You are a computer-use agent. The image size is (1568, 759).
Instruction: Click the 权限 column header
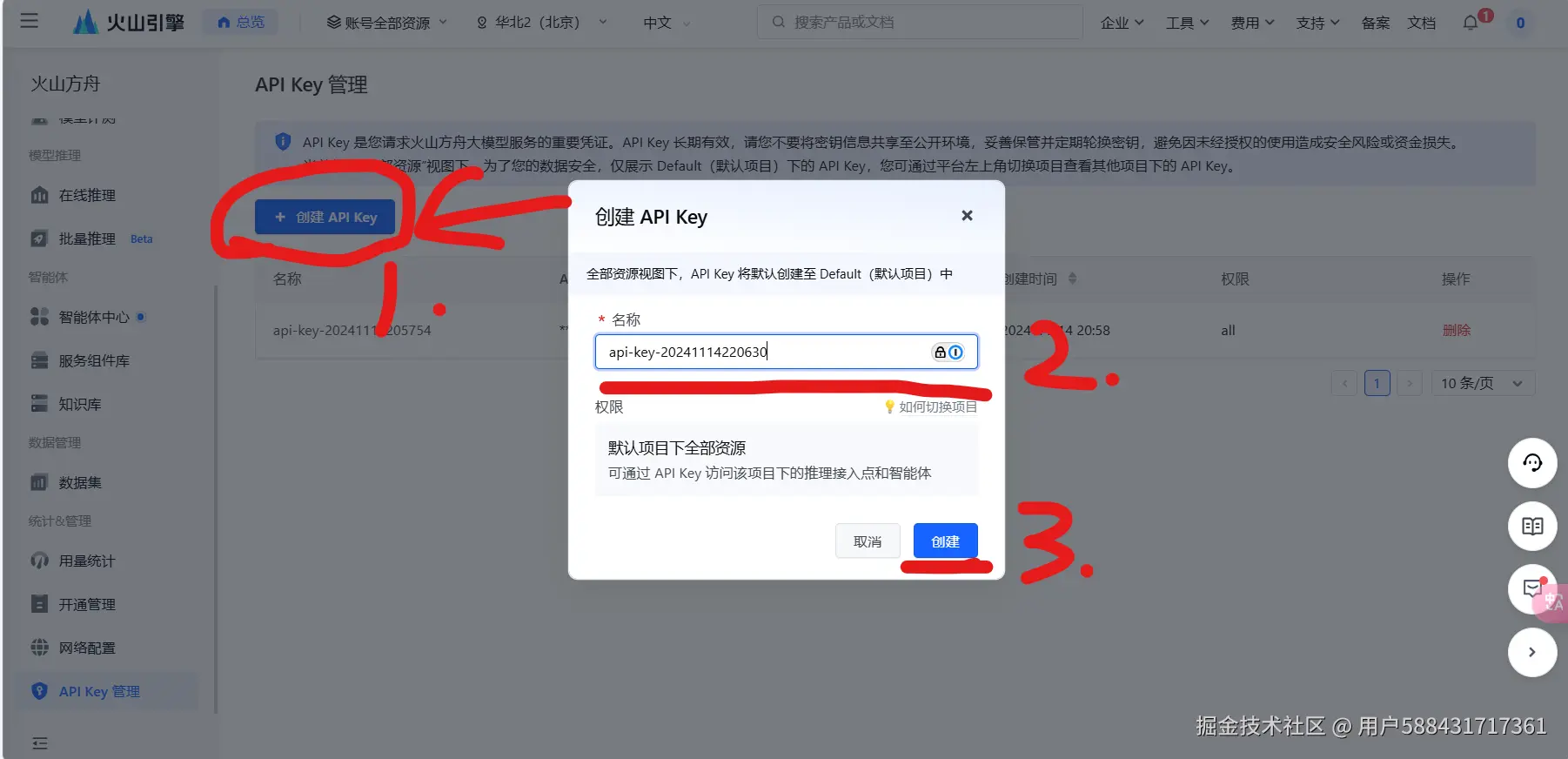point(1235,279)
